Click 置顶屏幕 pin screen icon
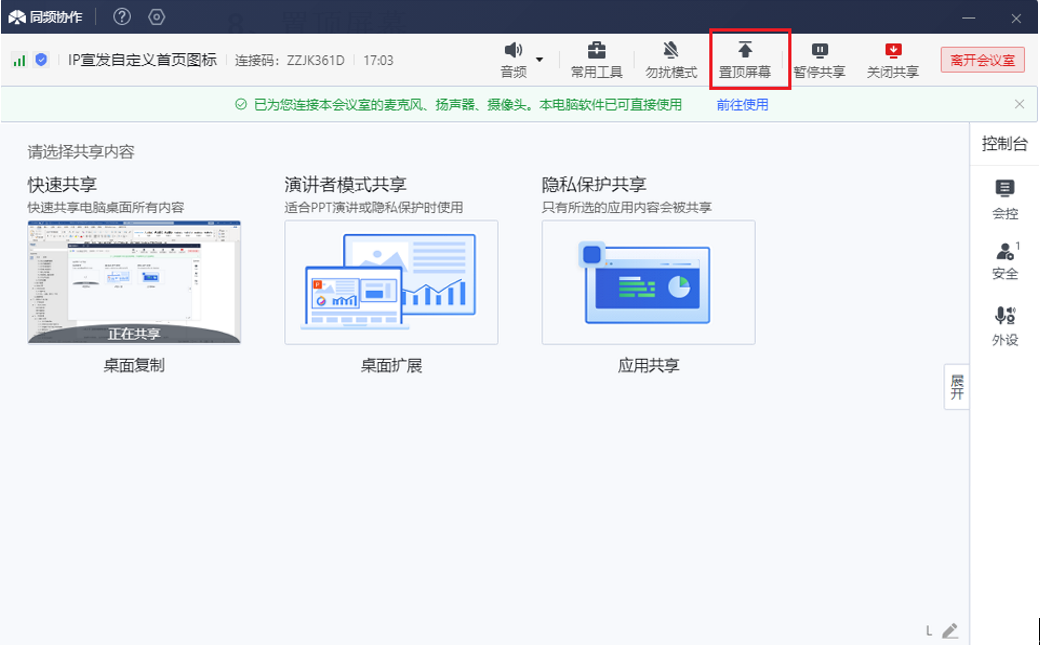Screen dimensions: 1040x645 point(745,51)
